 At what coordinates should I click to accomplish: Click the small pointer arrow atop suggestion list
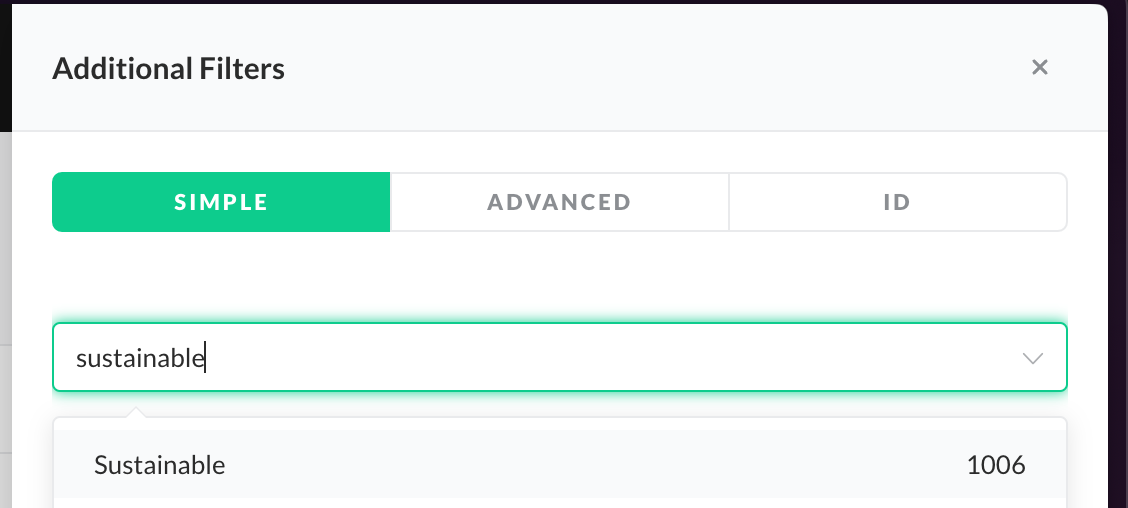point(137,411)
